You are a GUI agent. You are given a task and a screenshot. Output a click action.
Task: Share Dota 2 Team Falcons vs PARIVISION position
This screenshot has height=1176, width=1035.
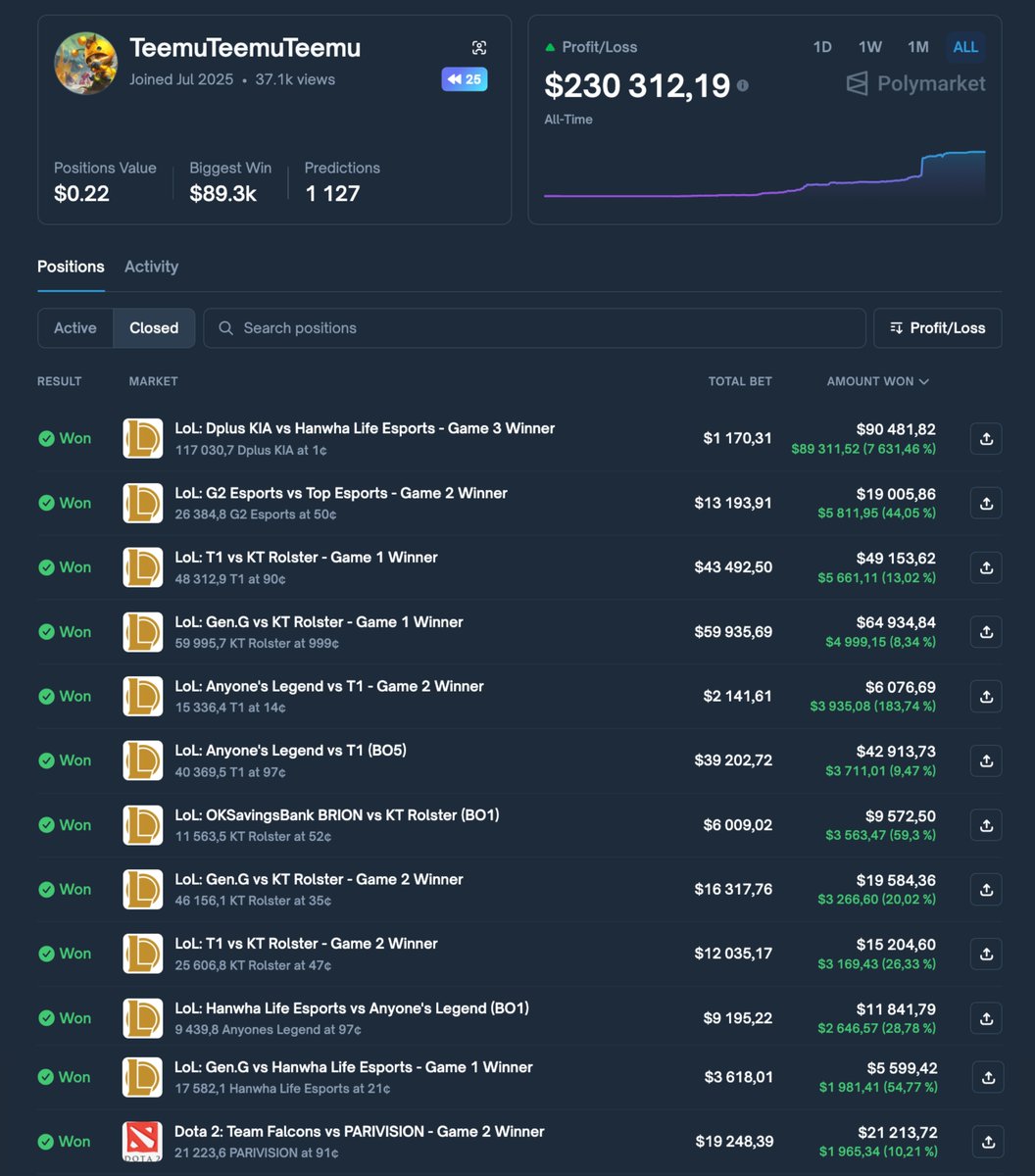[x=988, y=1142]
